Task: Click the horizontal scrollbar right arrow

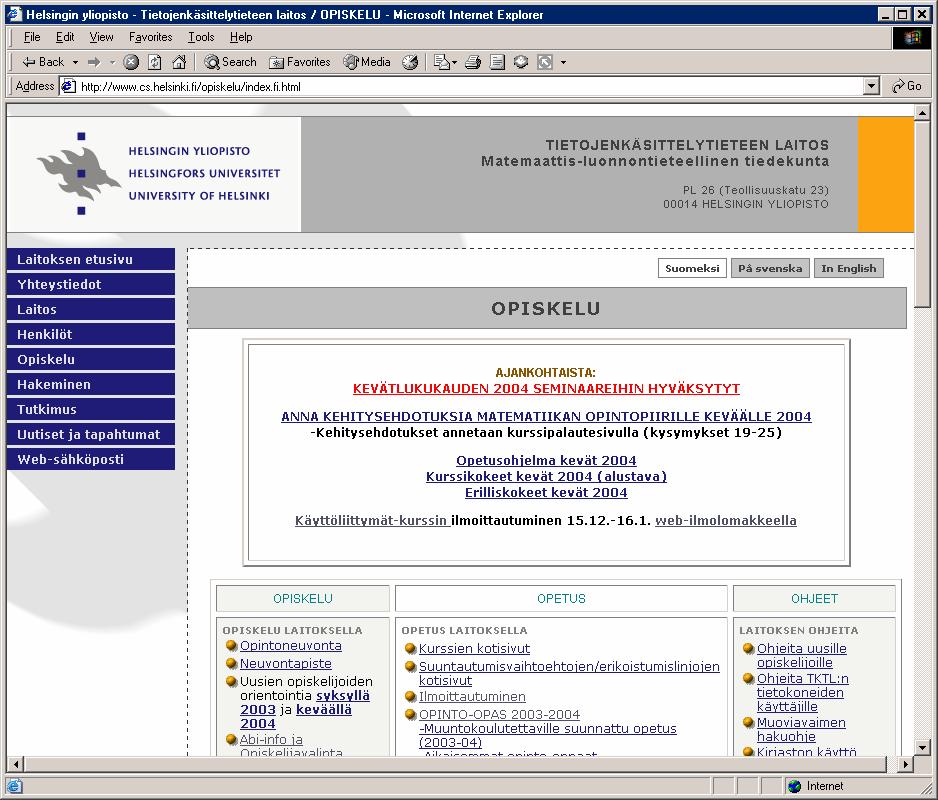Action: 906,764
